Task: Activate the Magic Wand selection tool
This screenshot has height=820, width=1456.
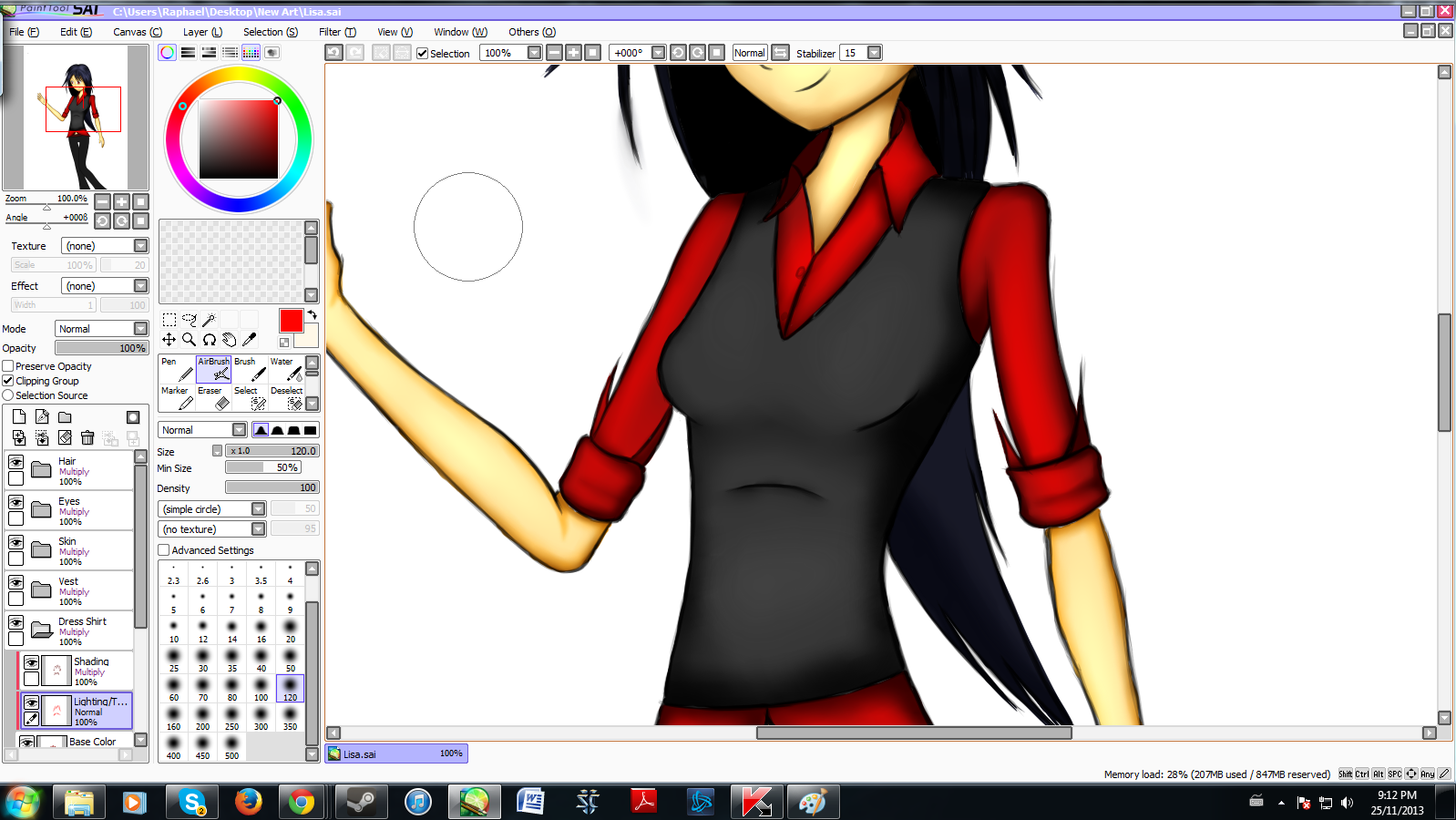Action: (209, 320)
